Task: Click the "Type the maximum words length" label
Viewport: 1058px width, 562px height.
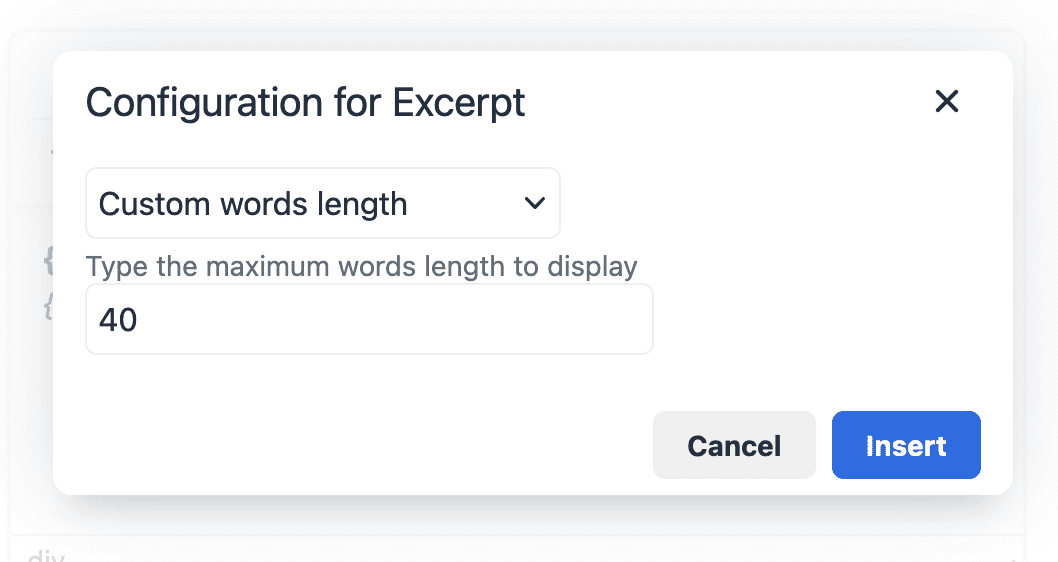Action: coord(361,267)
